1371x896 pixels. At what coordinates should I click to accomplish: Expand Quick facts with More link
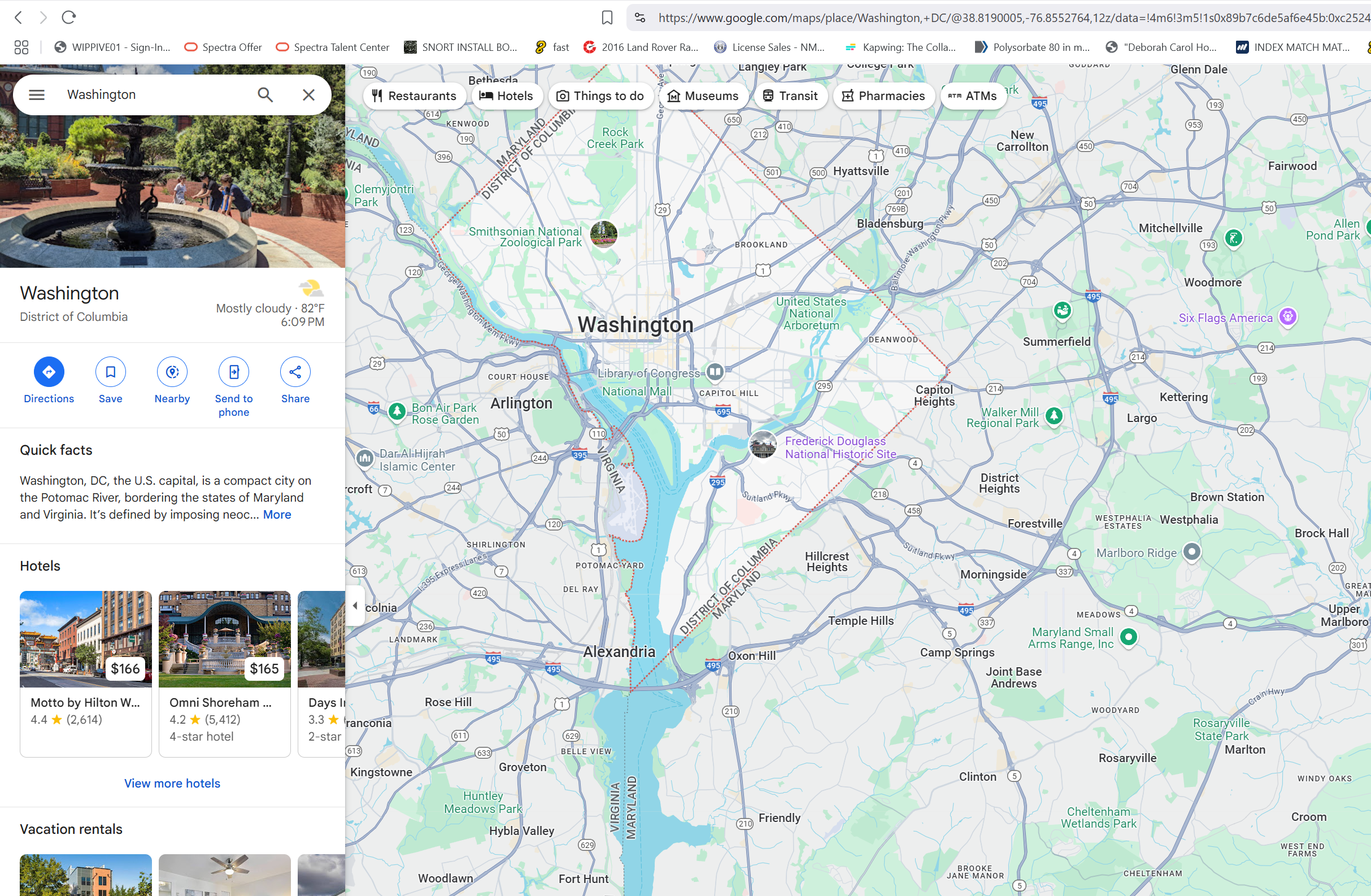point(277,515)
